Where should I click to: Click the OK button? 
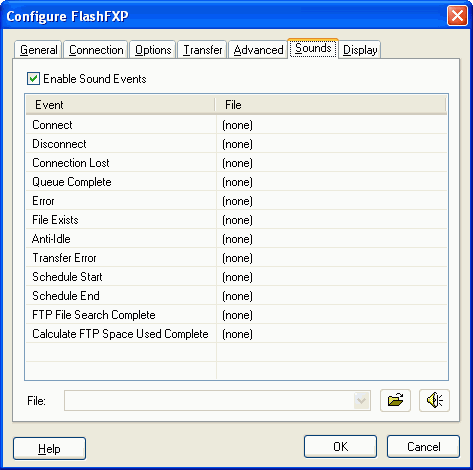340,447
